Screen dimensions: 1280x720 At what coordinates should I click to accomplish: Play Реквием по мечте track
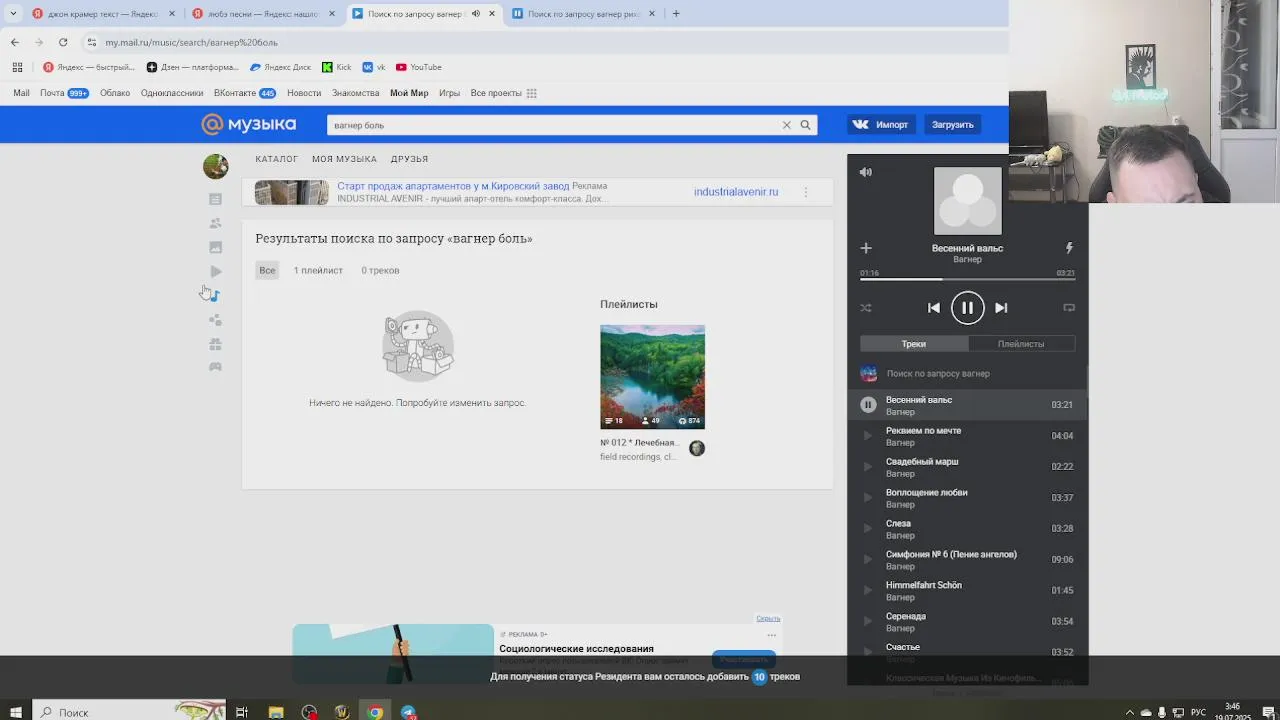click(868, 436)
